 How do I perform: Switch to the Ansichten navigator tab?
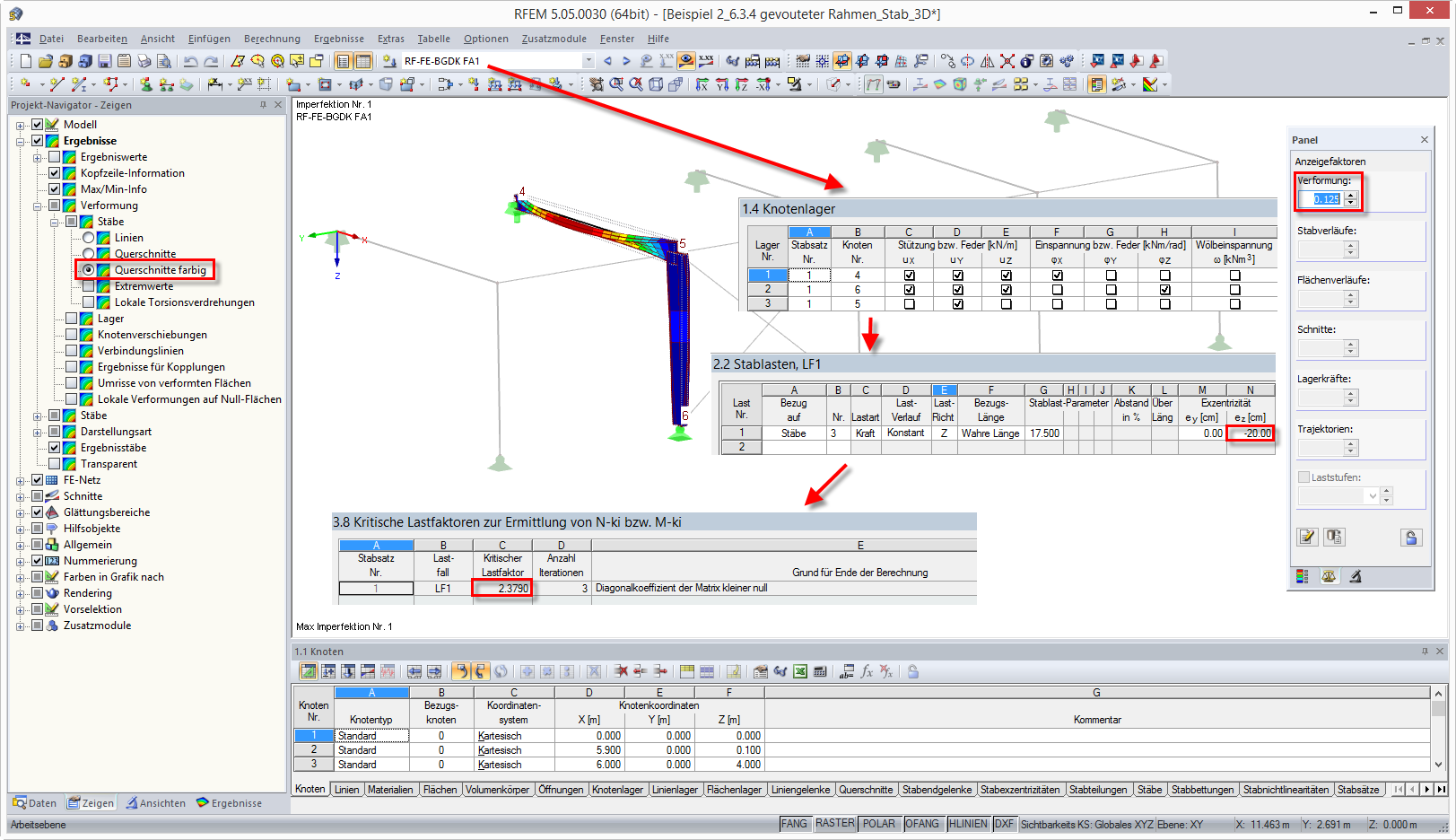coord(155,803)
